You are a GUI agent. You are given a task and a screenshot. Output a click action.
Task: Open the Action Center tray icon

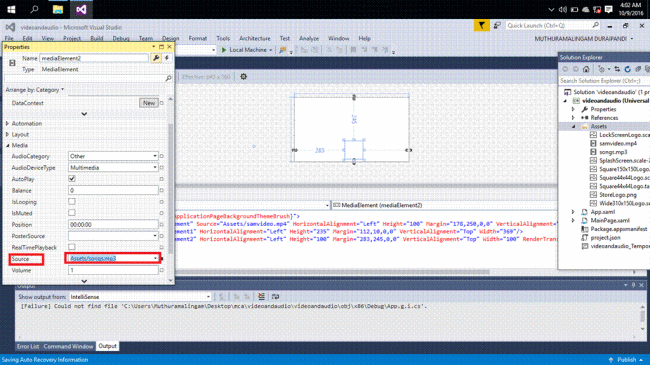pyautogui.click(x=609, y=9)
